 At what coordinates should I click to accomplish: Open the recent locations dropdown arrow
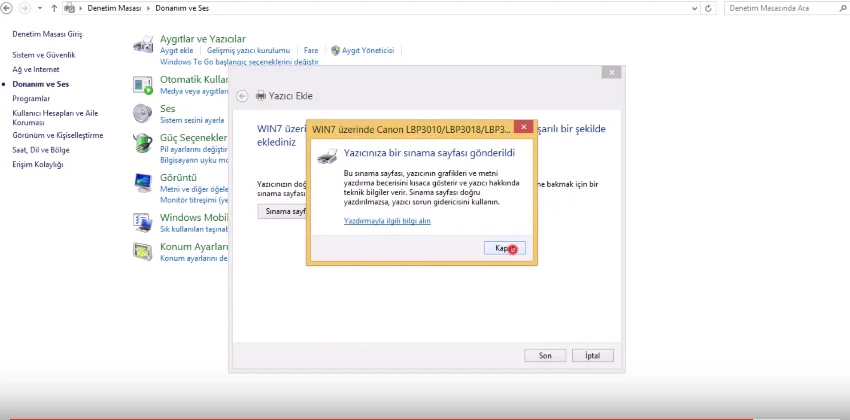[40, 9]
